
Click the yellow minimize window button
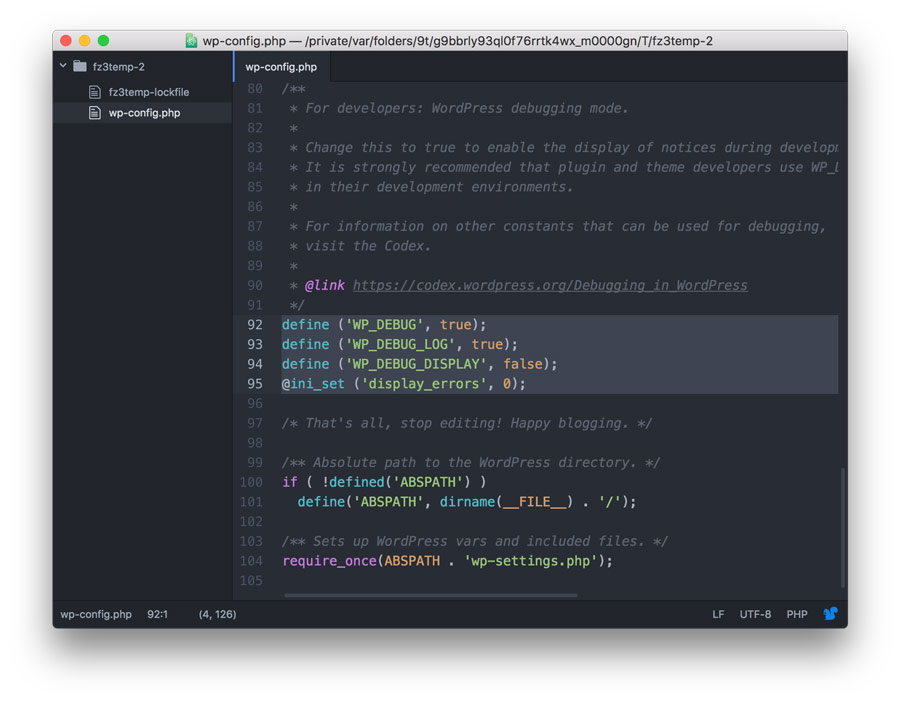click(x=84, y=41)
